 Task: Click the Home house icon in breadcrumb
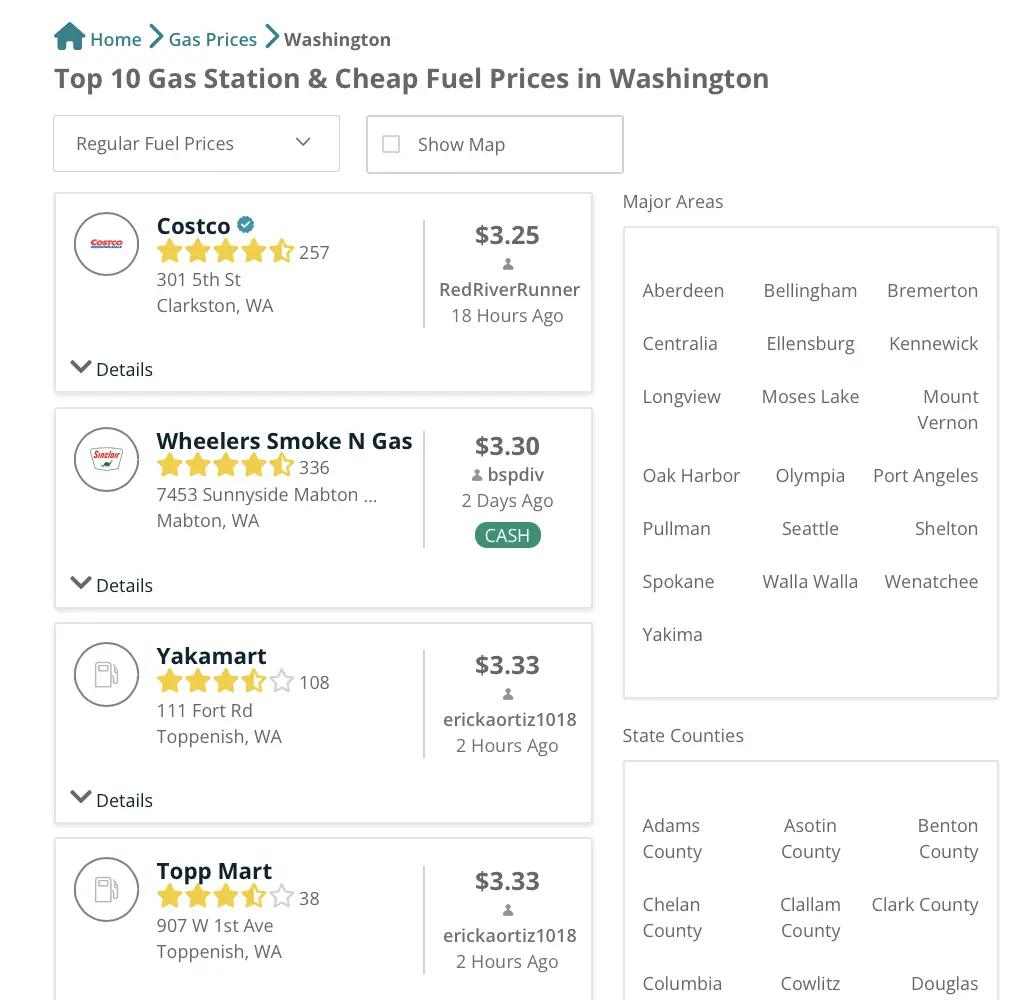point(69,38)
